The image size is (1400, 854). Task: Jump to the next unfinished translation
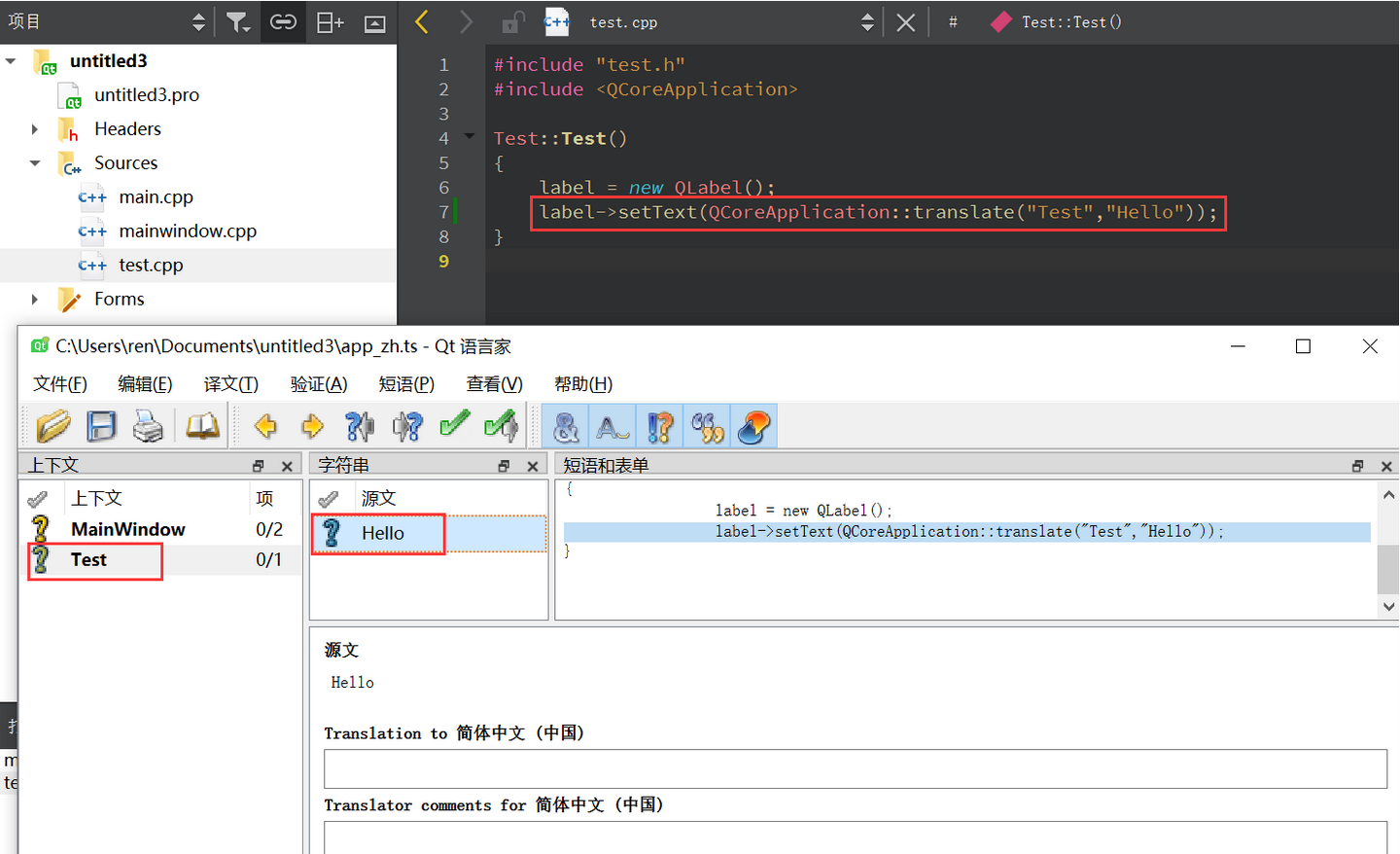(x=407, y=426)
